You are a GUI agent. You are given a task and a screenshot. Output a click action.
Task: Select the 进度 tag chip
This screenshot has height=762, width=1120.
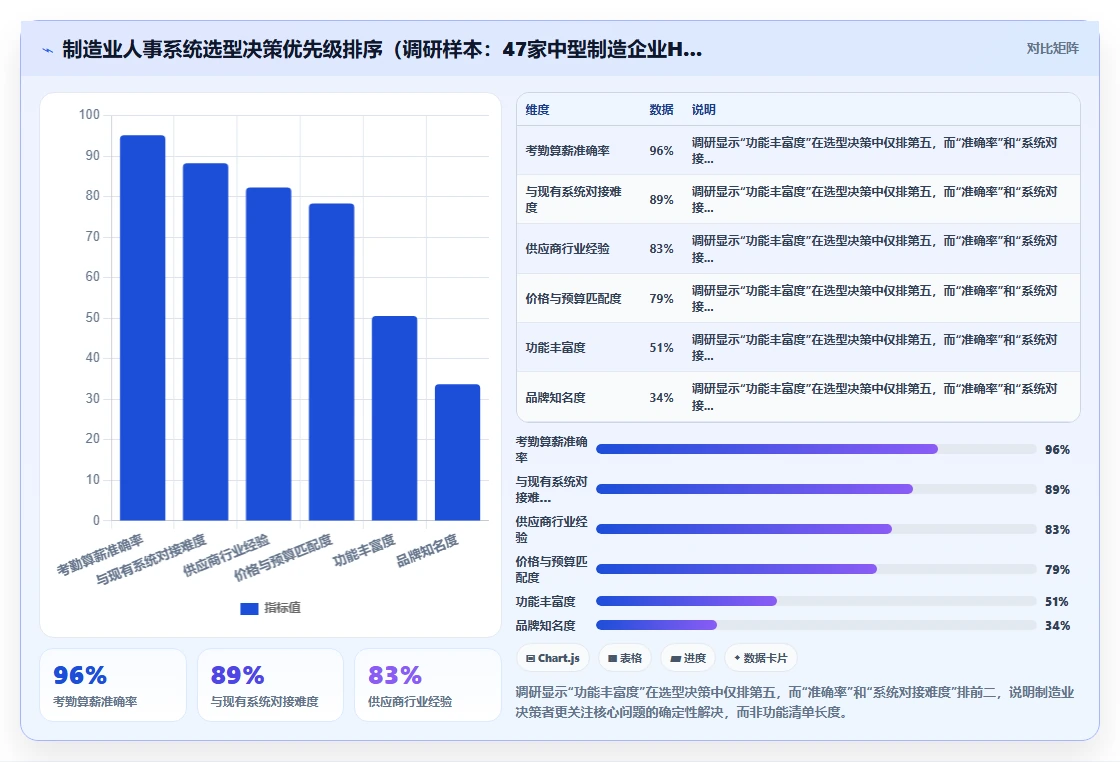pyautogui.click(x=688, y=658)
